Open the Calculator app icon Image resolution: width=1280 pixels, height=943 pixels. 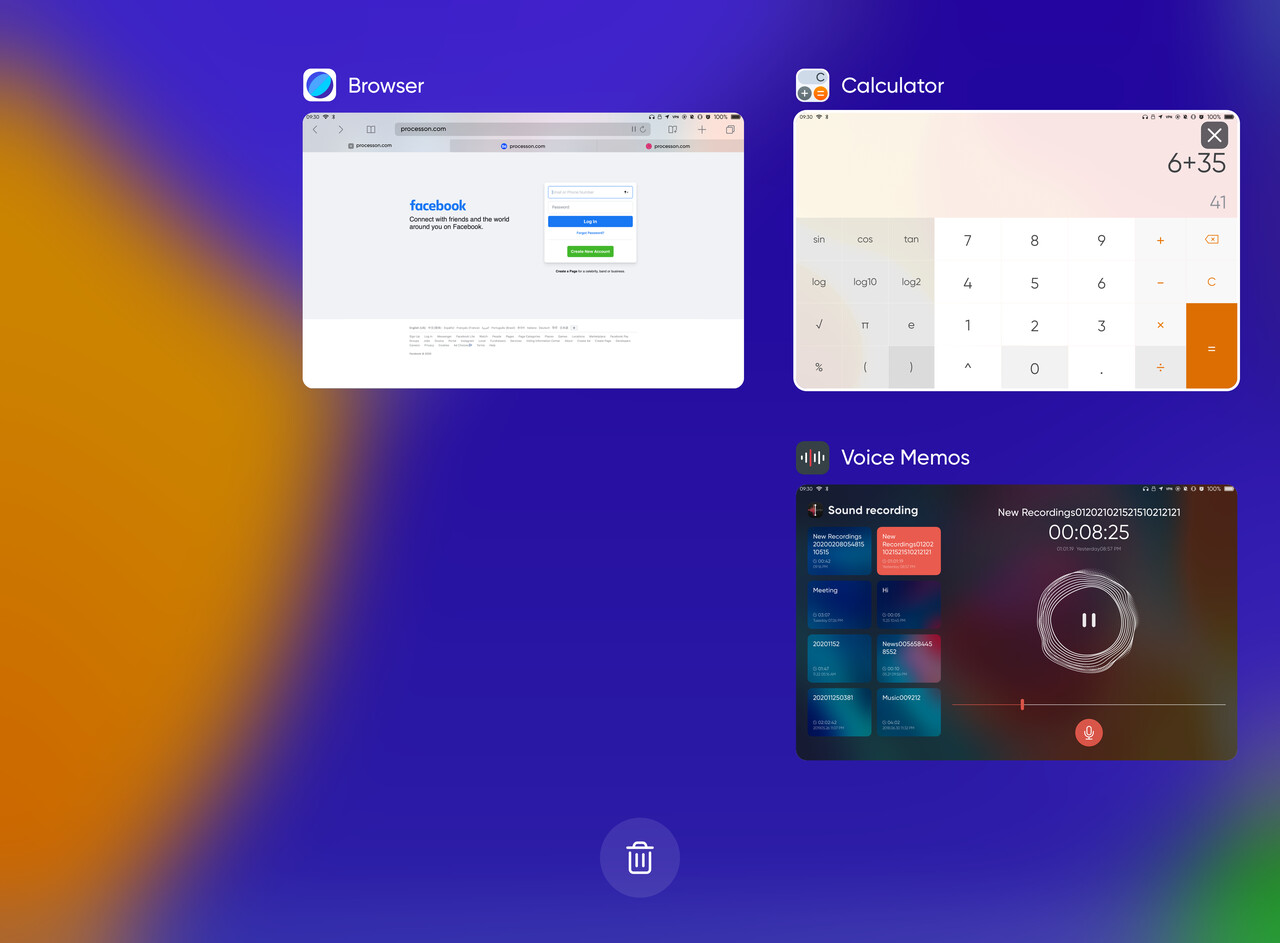pos(813,85)
